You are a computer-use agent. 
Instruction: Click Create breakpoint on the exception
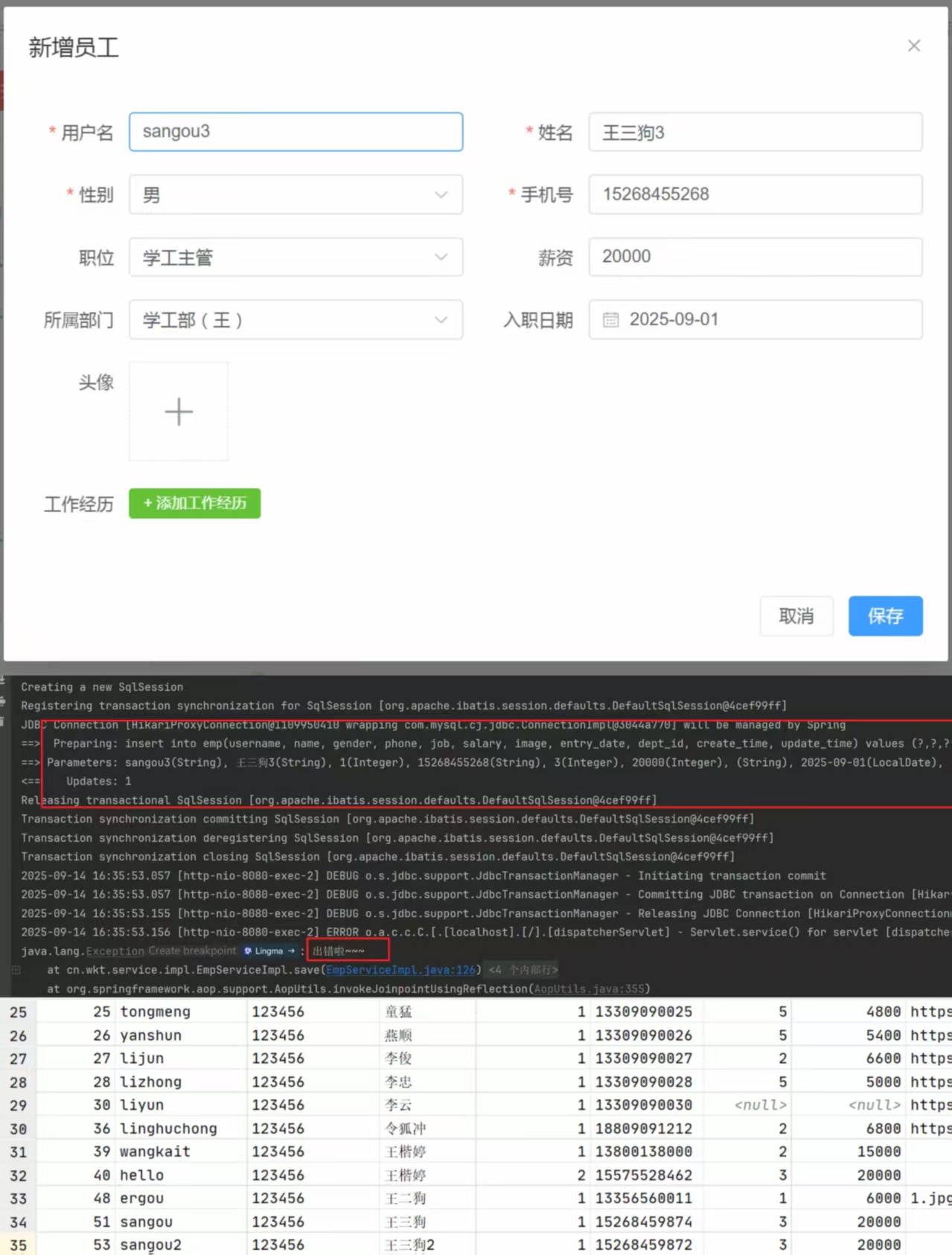(x=191, y=951)
